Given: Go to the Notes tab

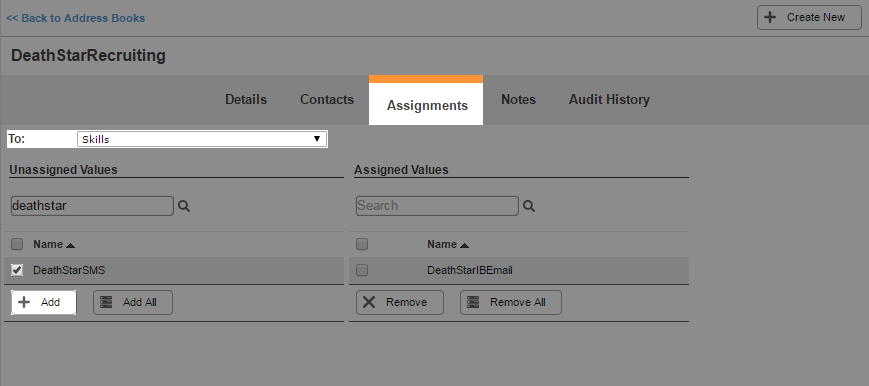Looking at the screenshot, I should (518, 100).
